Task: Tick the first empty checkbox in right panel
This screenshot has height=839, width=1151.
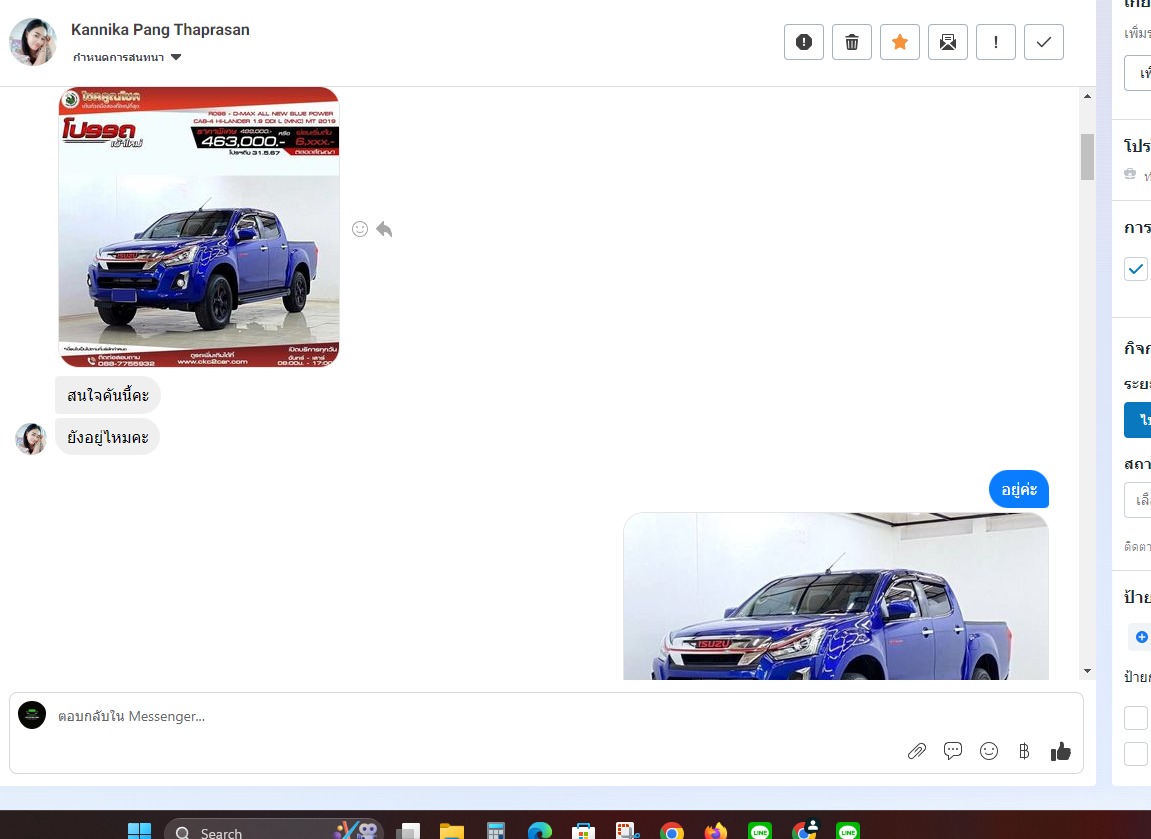Action: coord(1136,718)
